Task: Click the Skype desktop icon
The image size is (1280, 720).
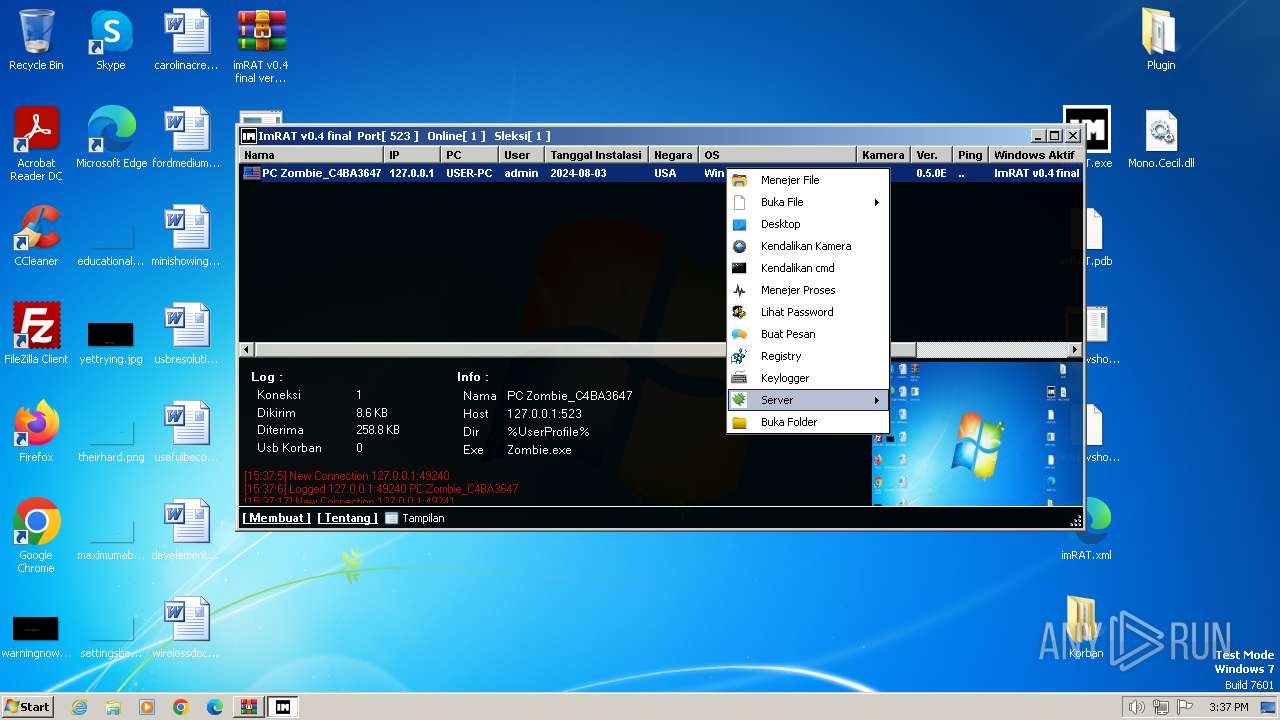Action: [x=111, y=41]
